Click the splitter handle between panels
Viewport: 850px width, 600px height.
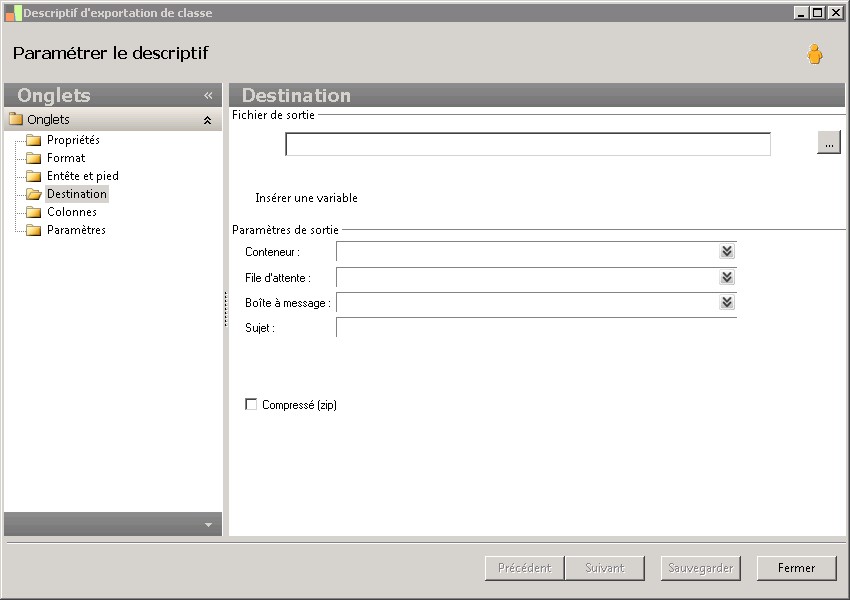226,309
